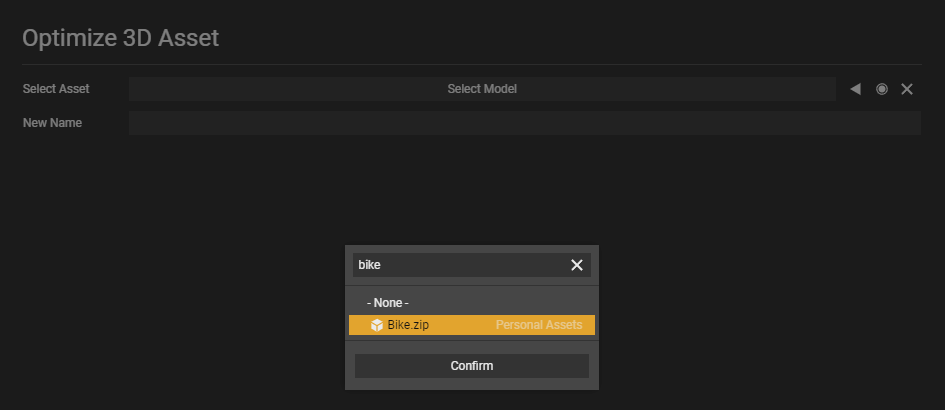Click into the New Name text field

pyautogui.click(x=524, y=123)
